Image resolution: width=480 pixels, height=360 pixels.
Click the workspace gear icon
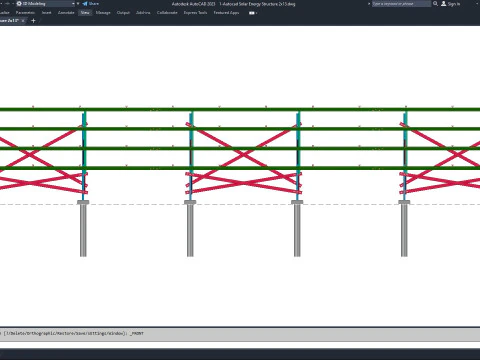pyautogui.click(x=19, y=4)
